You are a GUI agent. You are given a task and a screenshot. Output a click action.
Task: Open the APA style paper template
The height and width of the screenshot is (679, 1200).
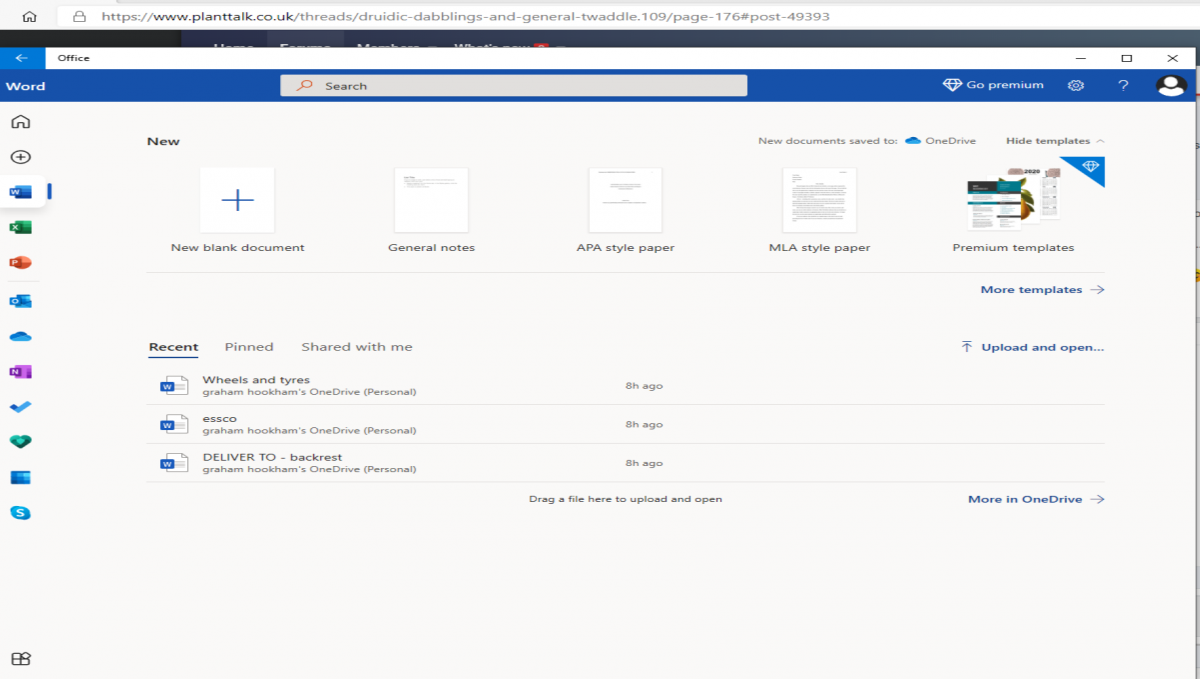626,211
